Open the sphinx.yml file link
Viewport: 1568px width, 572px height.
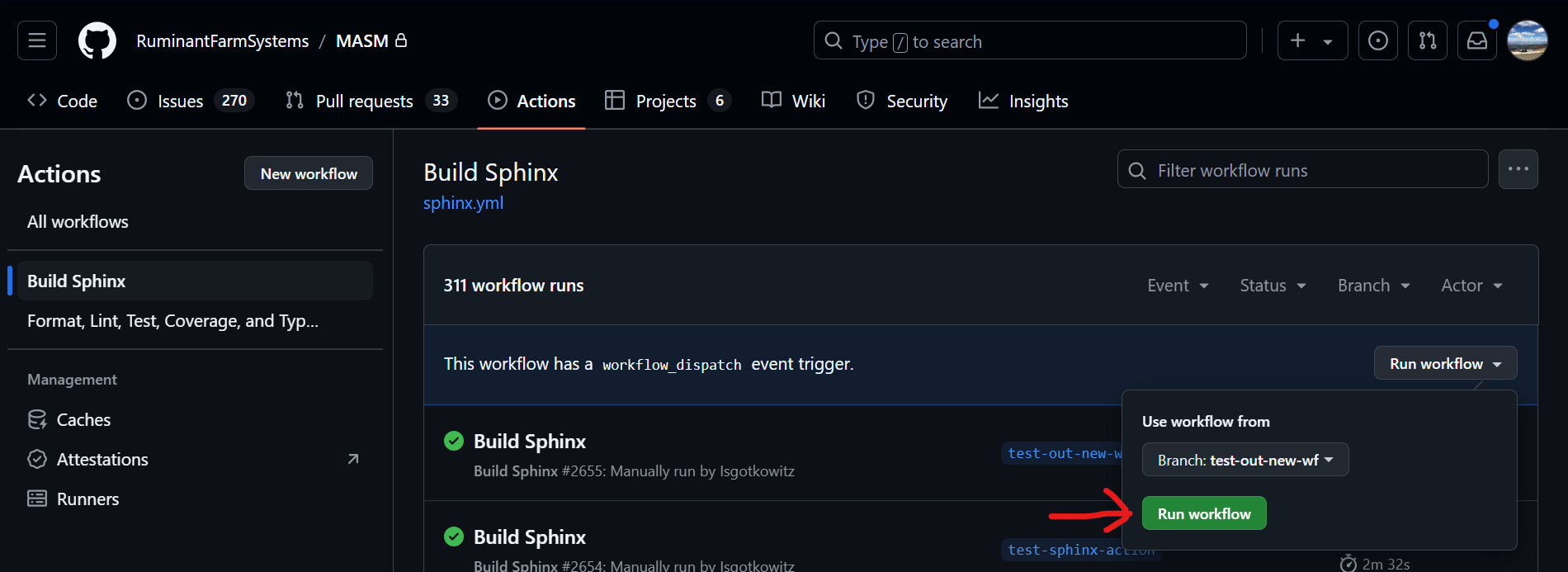[x=463, y=203]
